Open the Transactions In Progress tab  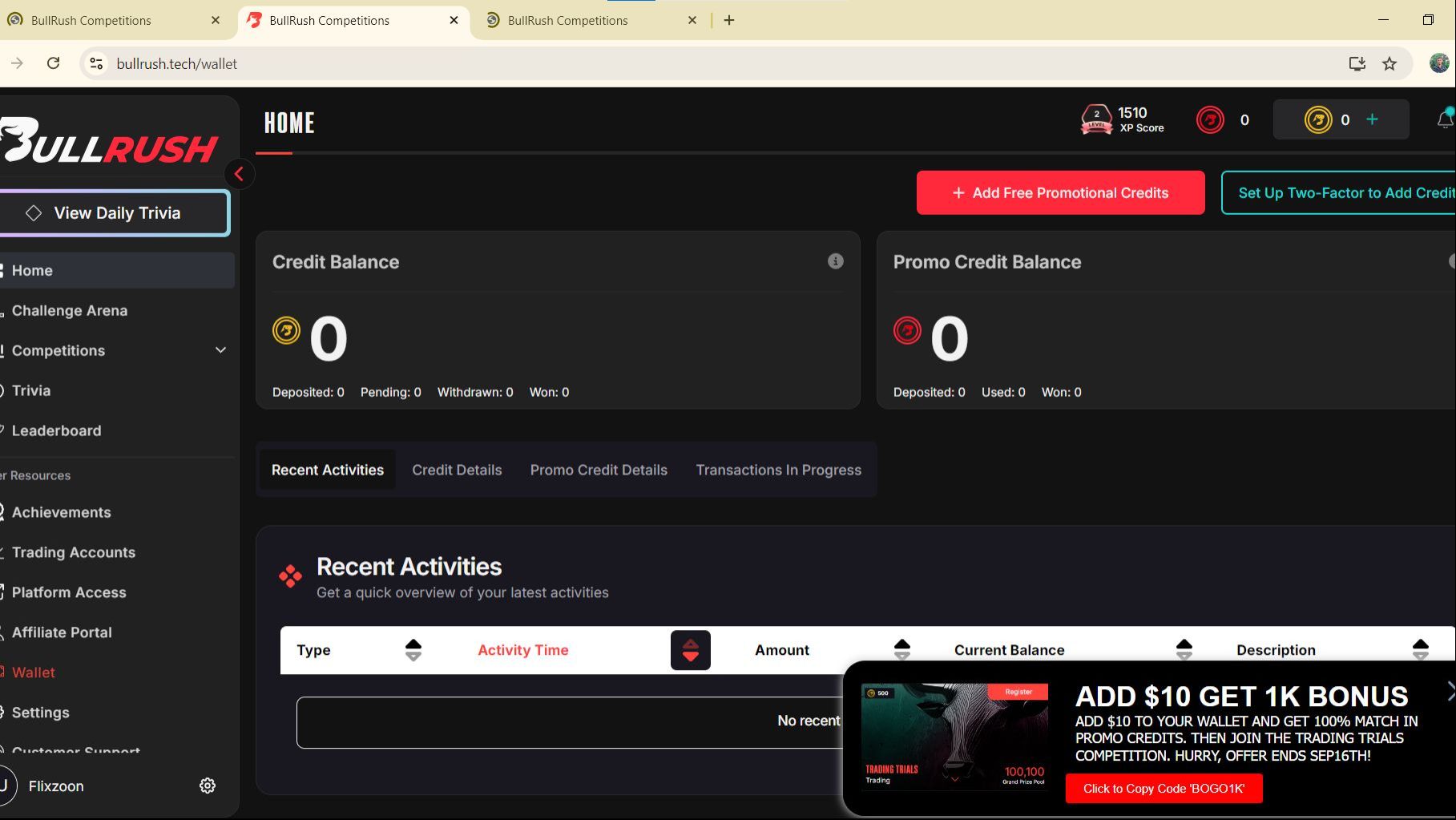pos(778,470)
